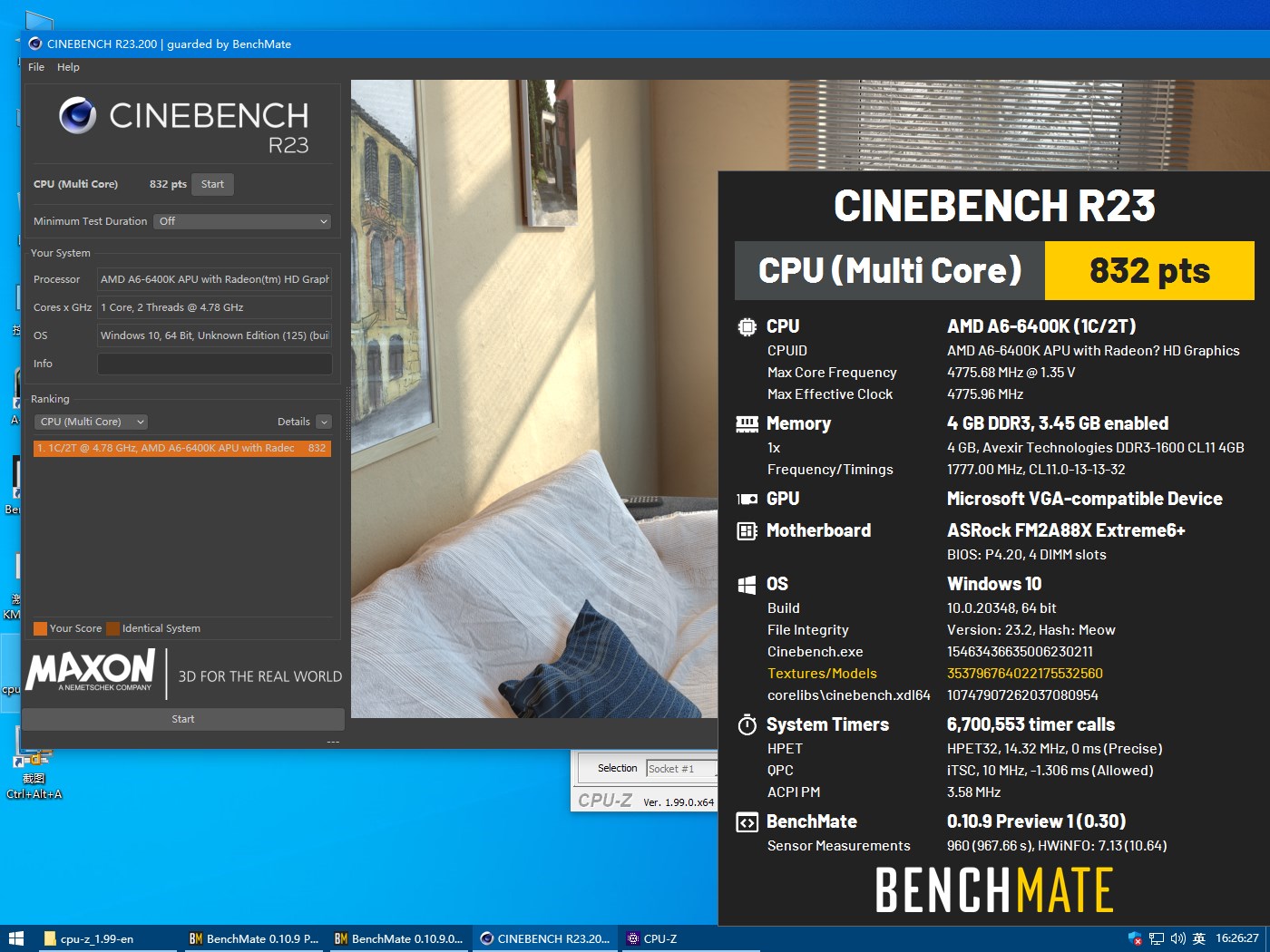Click the taskbar clock 16:26:27

(x=1237, y=938)
